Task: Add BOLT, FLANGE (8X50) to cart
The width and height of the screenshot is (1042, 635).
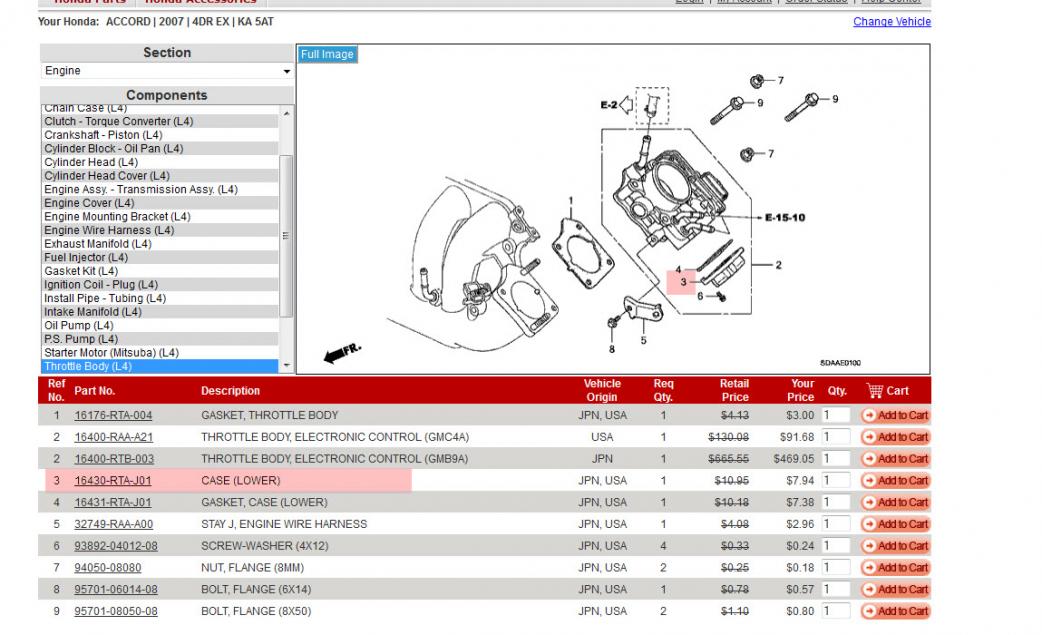Action: [x=895, y=611]
